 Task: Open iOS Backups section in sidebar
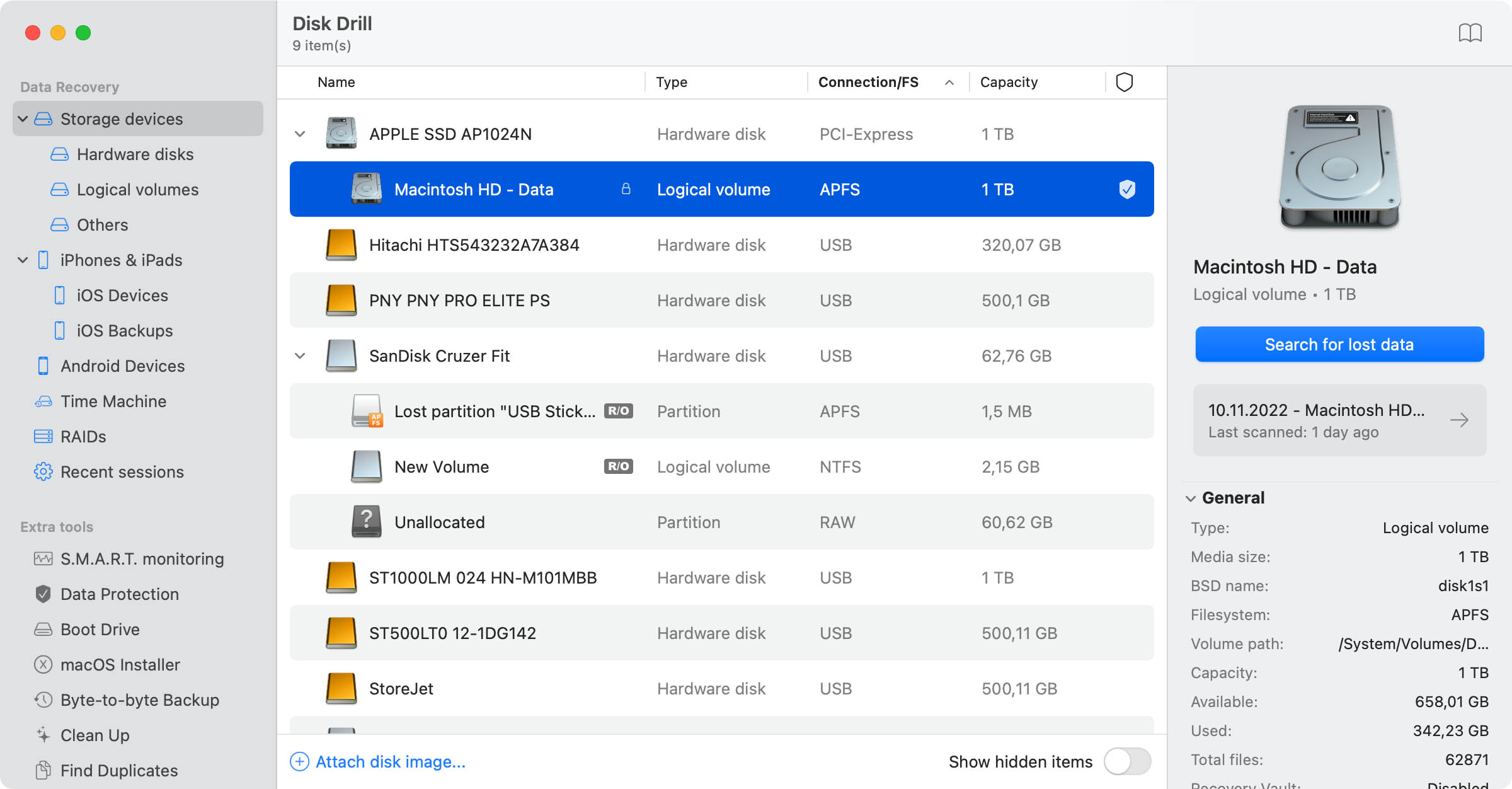126,330
